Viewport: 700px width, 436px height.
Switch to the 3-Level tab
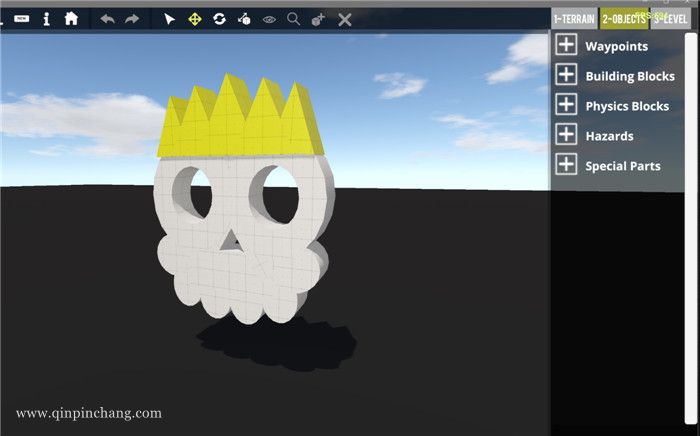click(x=671, y=19)
